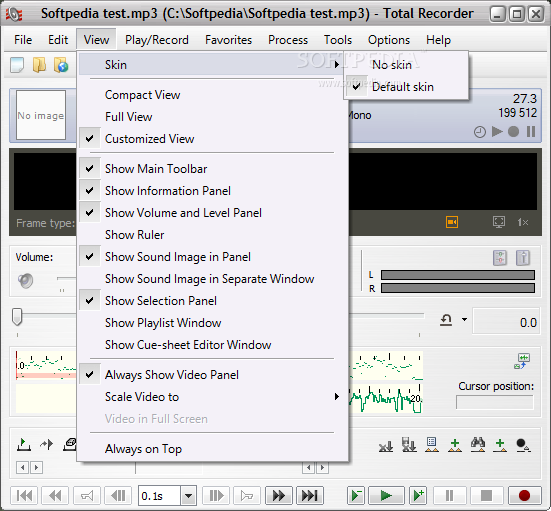
Task: Click the fast forward button
Action: click(279, 496)
